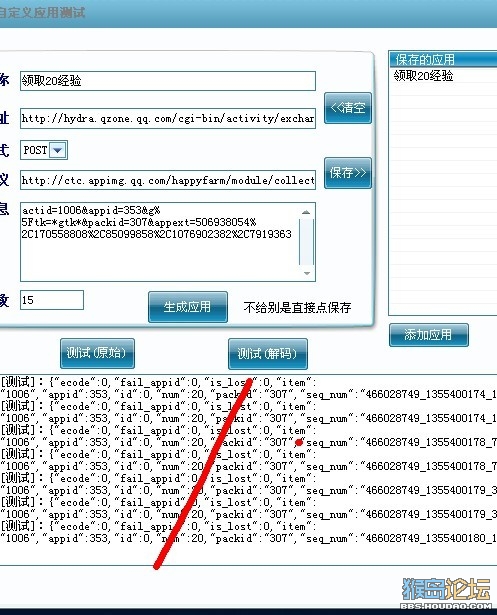Run 测试(原始) raw test button
The width and height of the screenshot is (497, 615).
point(97,353)
